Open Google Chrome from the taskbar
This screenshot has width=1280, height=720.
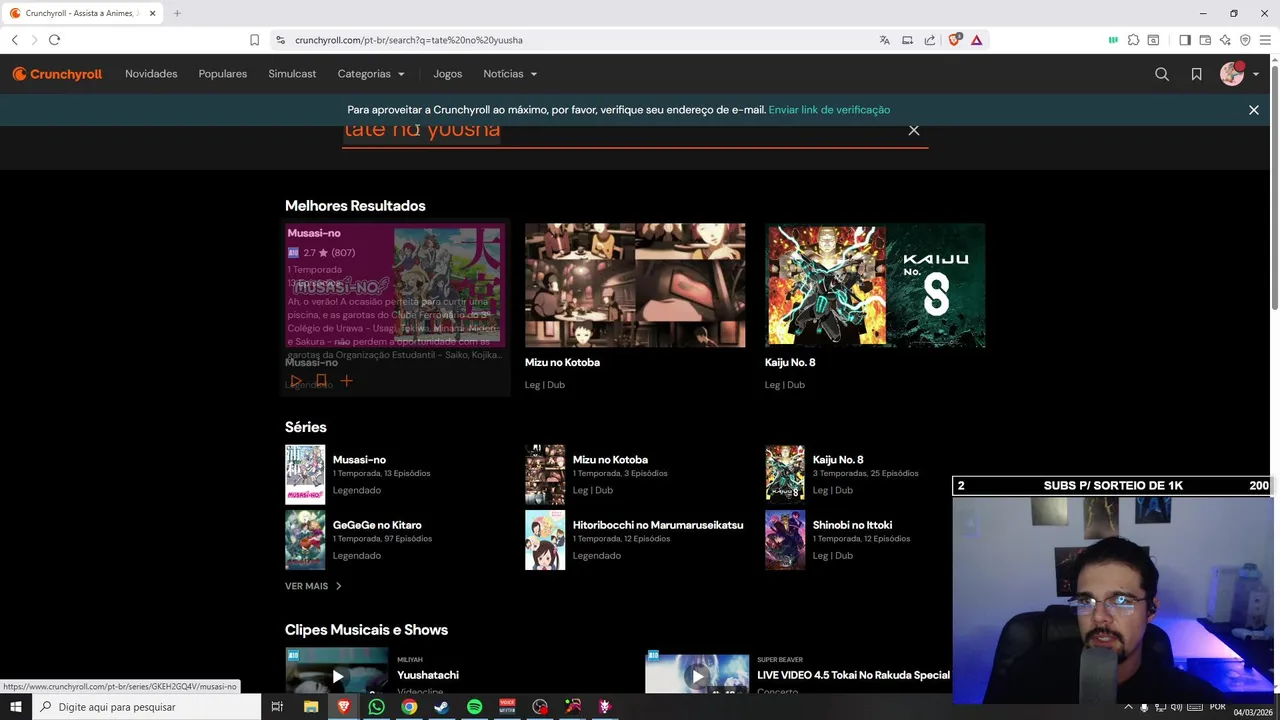409,707
